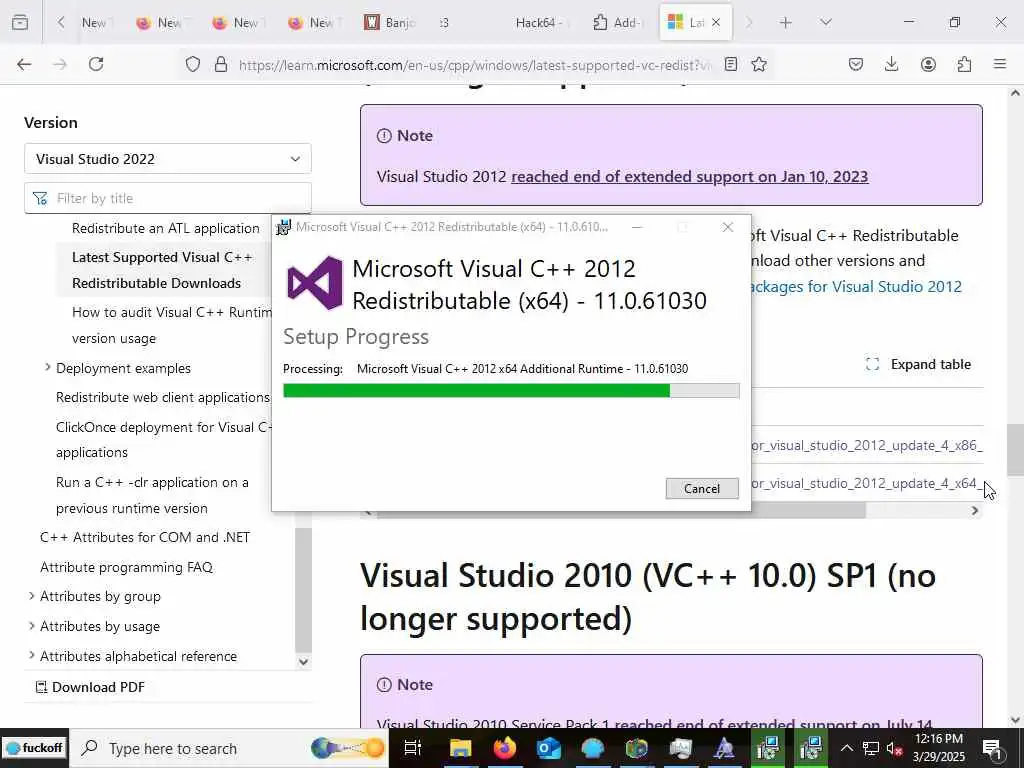Click the taskbar clock showing 12:16 PM

(939, 748)
